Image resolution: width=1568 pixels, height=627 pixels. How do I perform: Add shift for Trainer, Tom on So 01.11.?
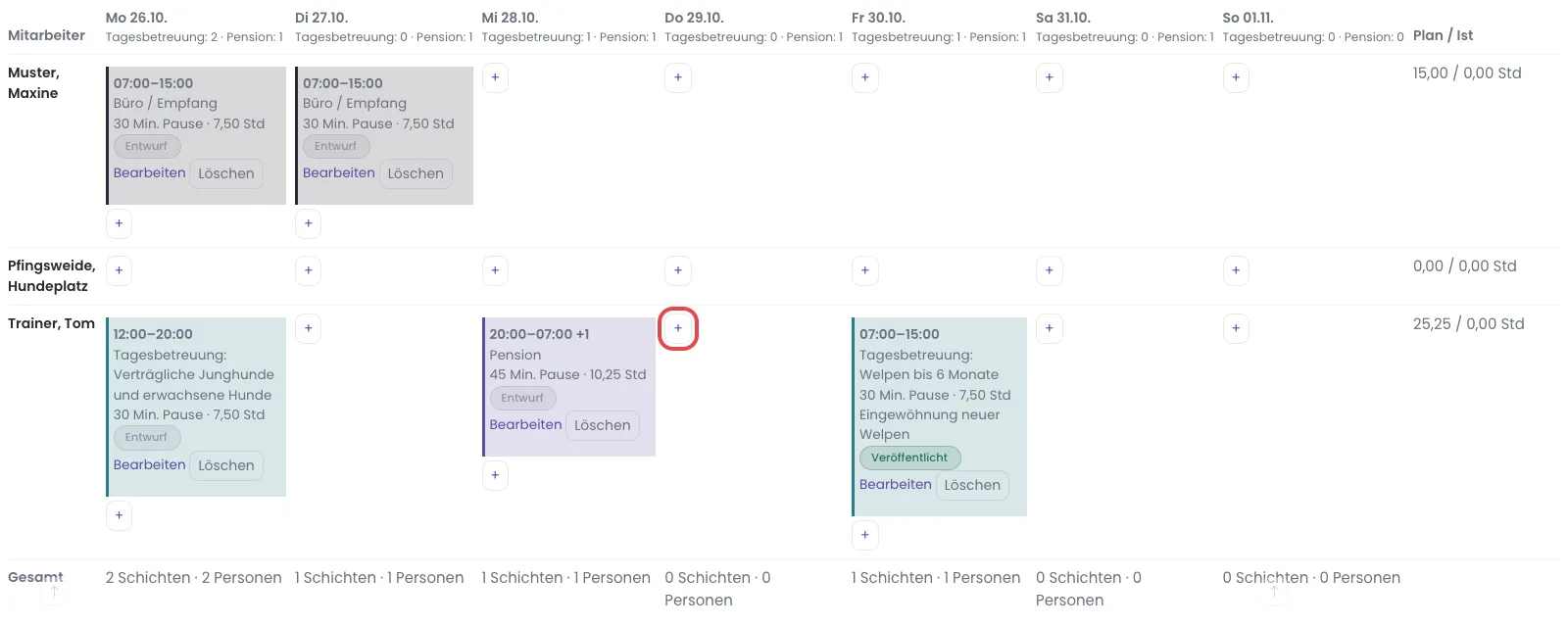[1236, 328]
